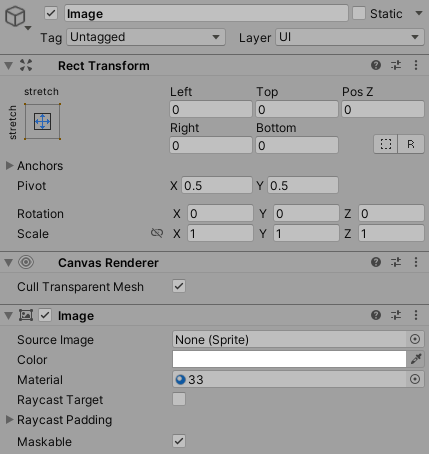Open the anchor presets stretch icon
This screenshot has width=429, height=454.
tap(42, 121)
